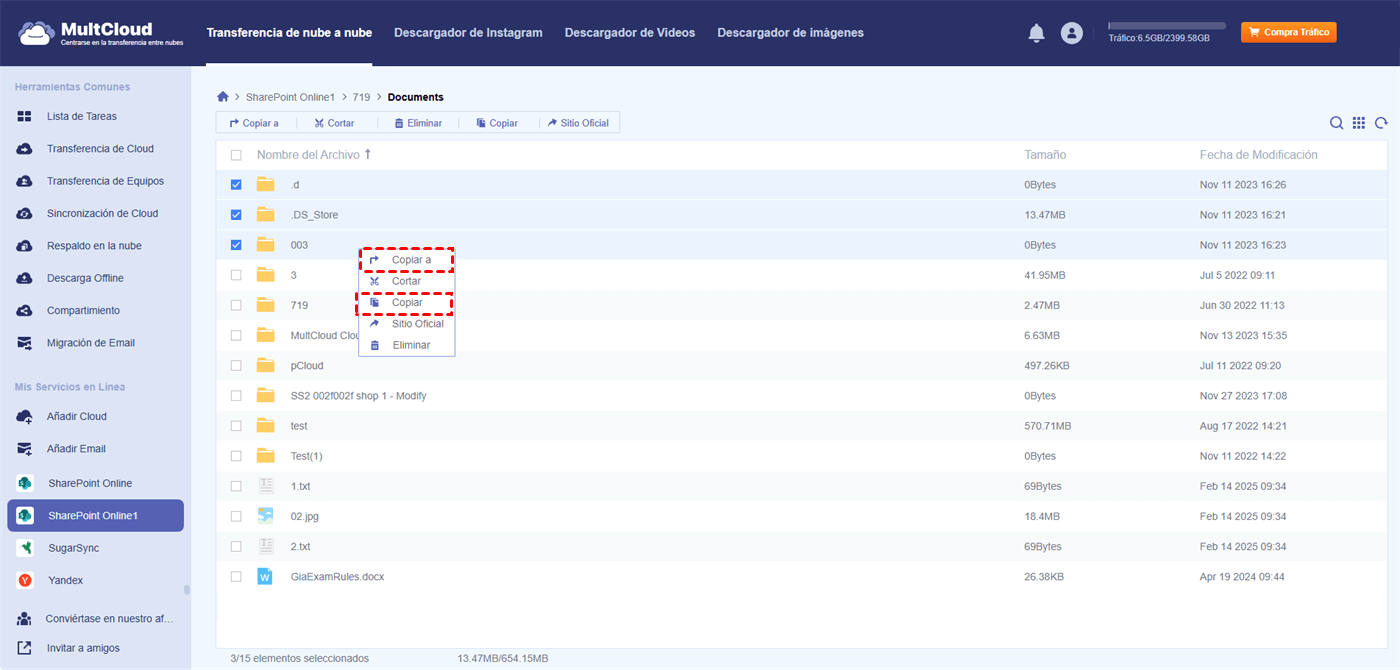Viewport: 1400px width, 670px height.
Task: Select SharePoint Online1 account in sidebar
Action: tap(95, 516)
